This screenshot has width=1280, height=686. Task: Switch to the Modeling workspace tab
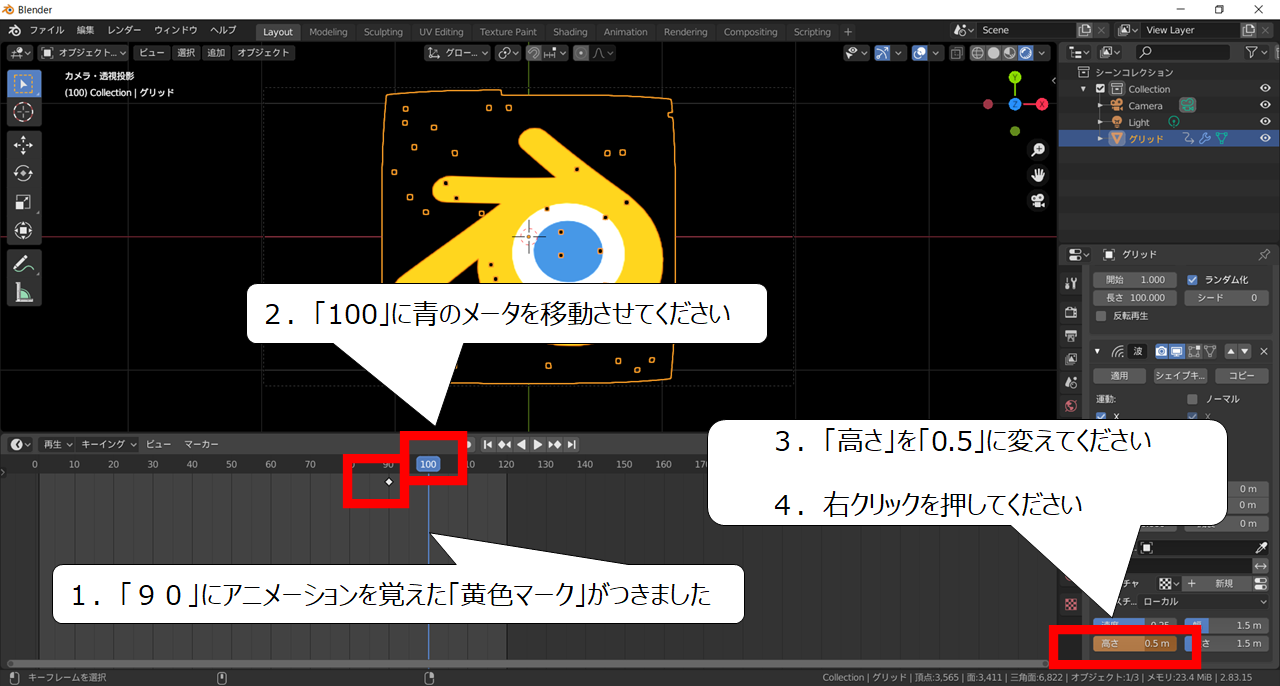[x=328, y=32]
